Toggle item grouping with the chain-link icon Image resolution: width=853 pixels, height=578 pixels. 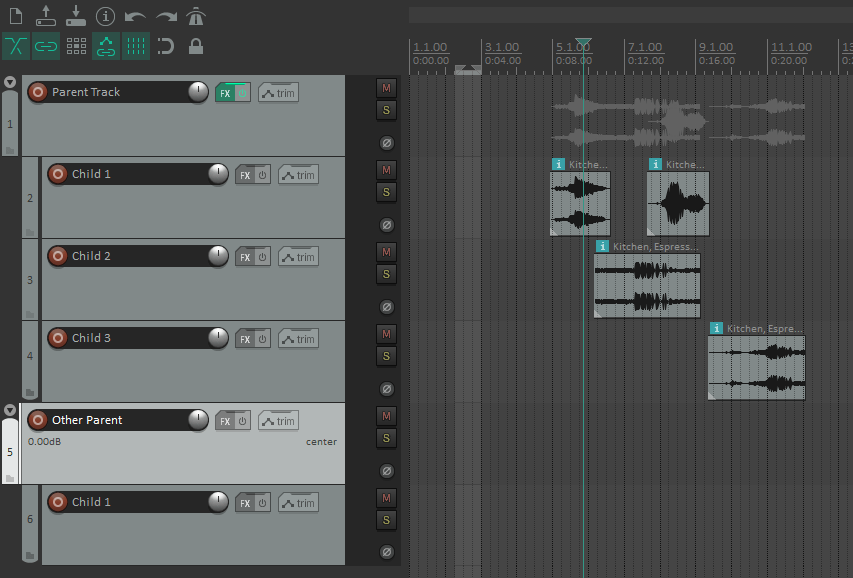[45, 47]
